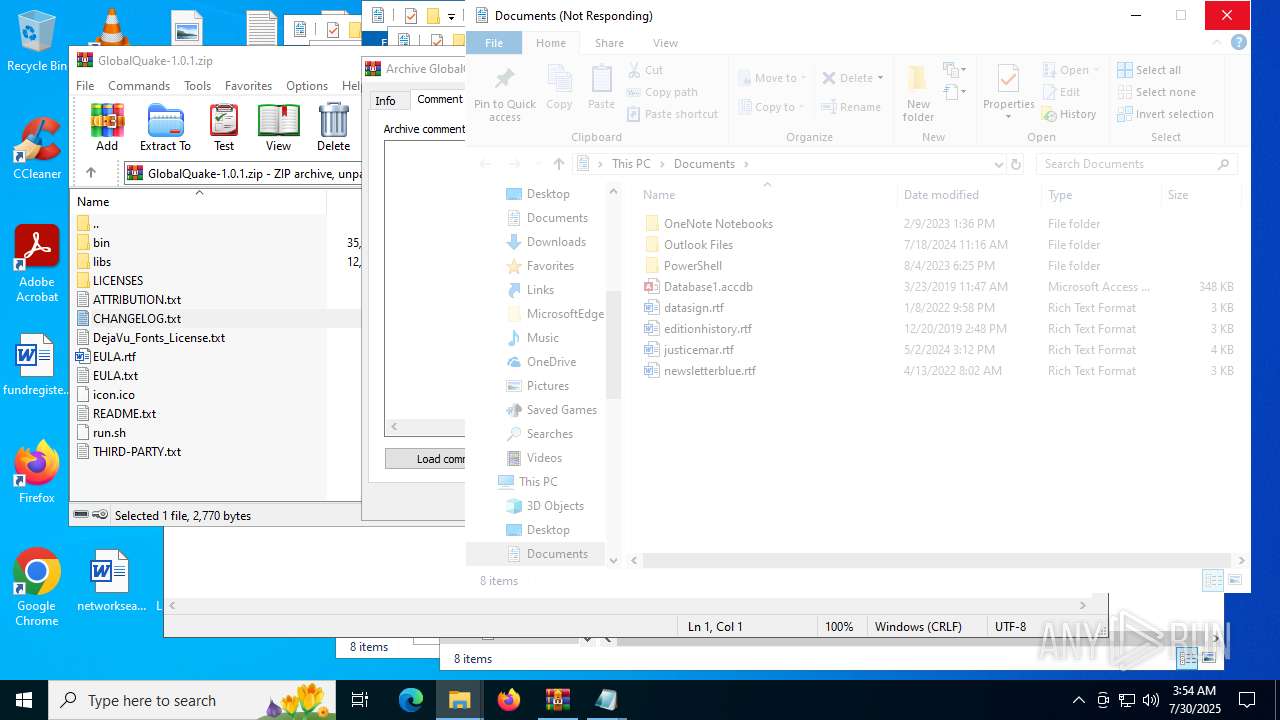Click the Copy icon in Explorer ribbon

tap(559, 88)
